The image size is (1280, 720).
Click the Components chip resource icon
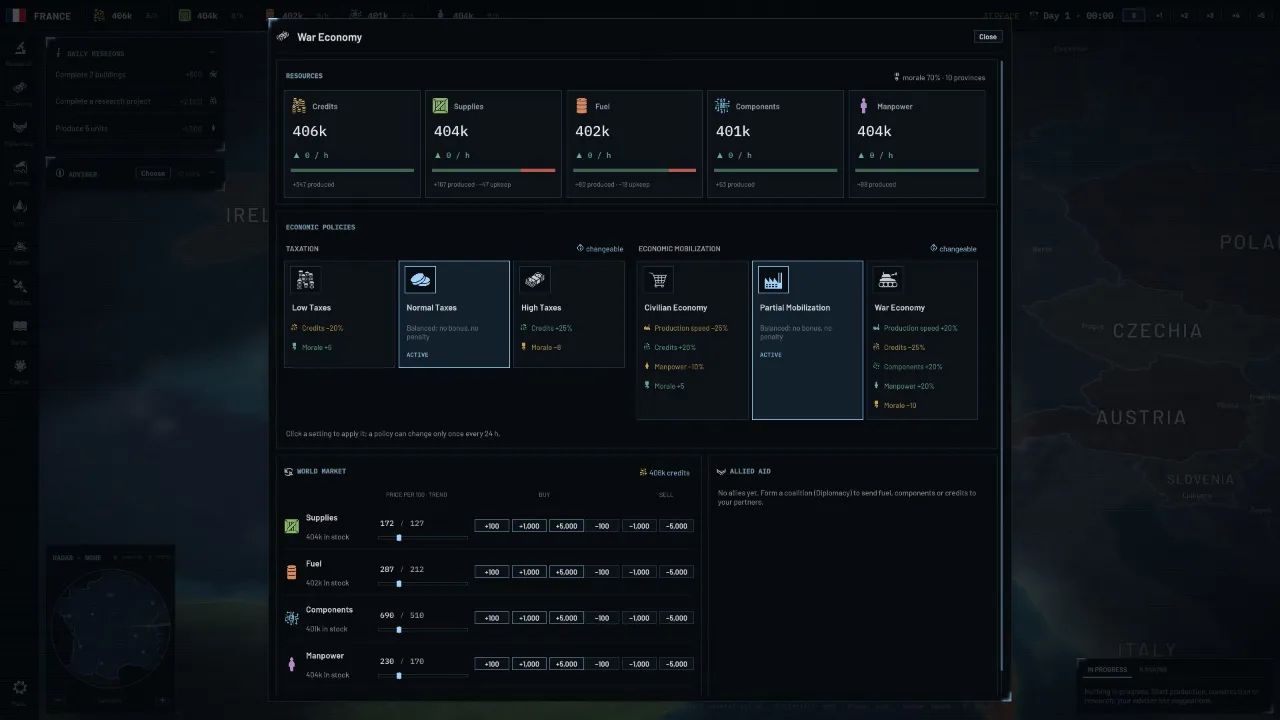tap(723, 106)
